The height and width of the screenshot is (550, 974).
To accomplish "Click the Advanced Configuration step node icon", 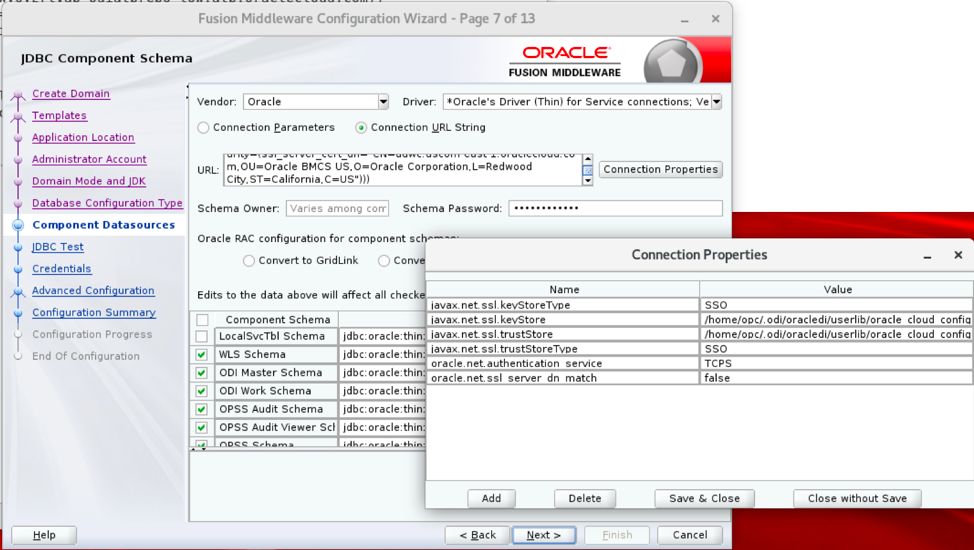I will coord(17,292).
